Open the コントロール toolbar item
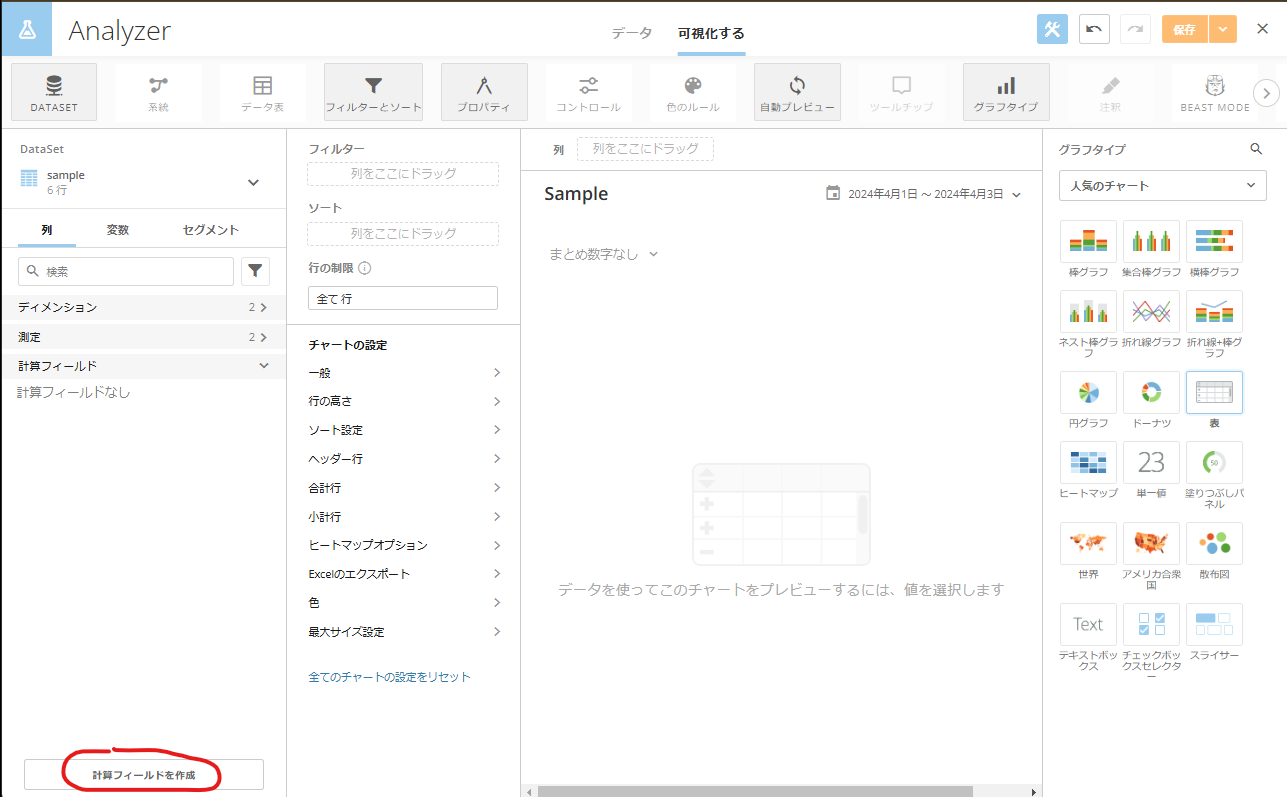 click(x=589, y=92)
